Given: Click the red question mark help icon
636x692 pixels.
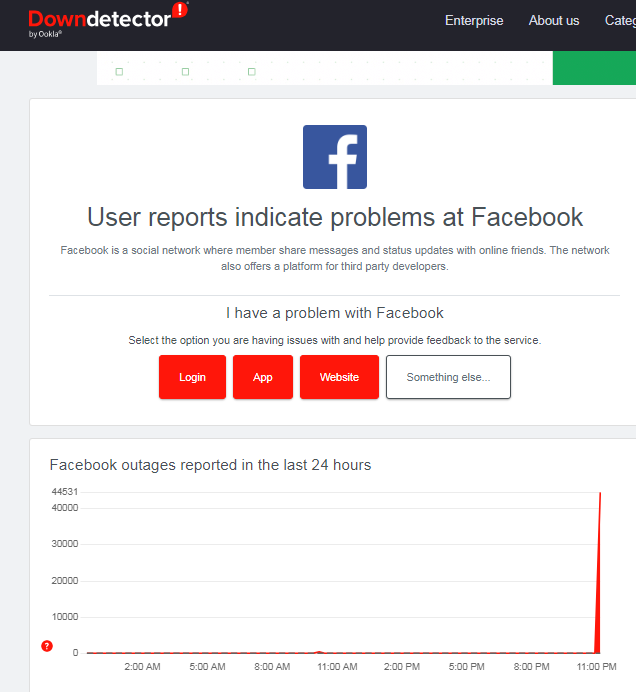Looking at the screenshot, I should click(x=46, y=646).
